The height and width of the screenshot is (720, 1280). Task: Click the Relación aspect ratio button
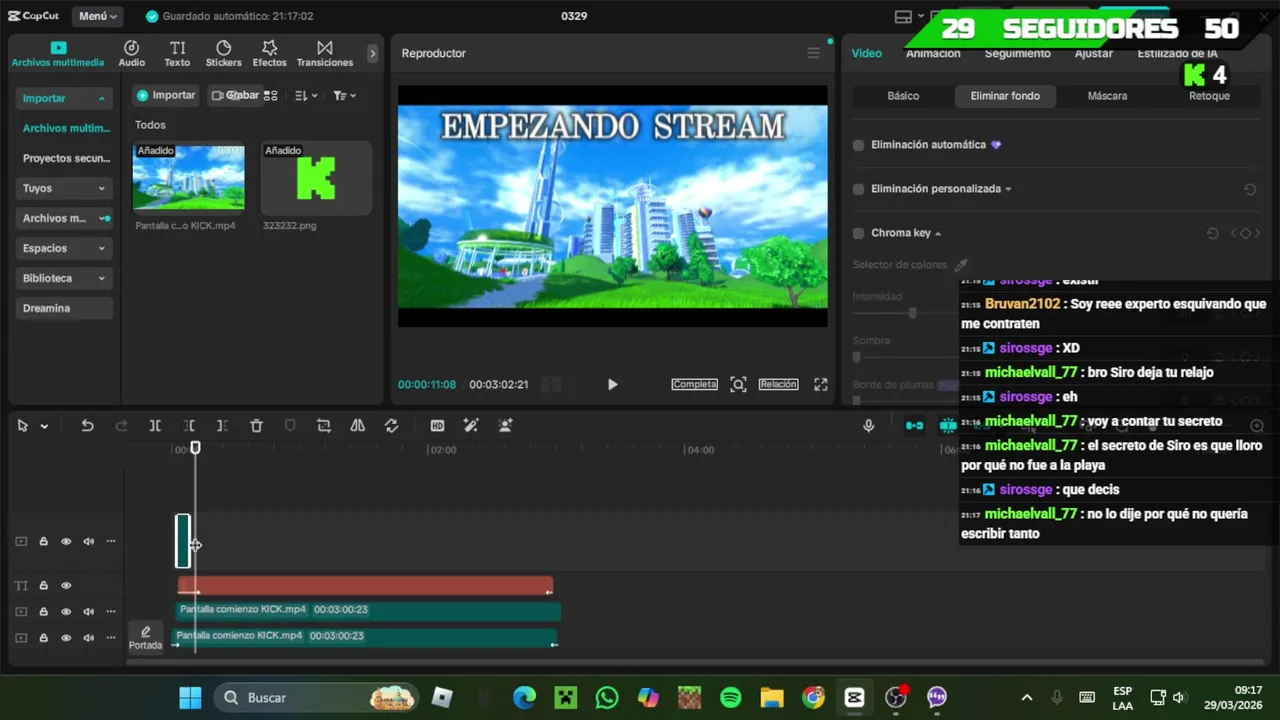[x=778, y=384]
